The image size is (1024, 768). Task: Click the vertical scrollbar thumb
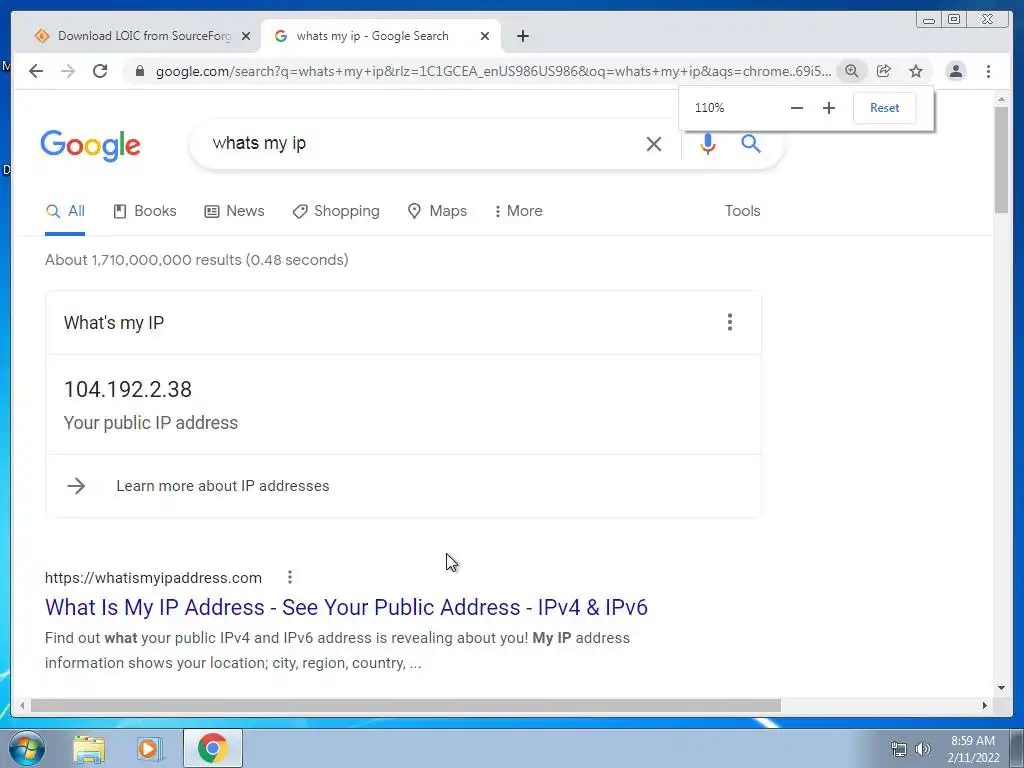click(x=1001, y=159)
